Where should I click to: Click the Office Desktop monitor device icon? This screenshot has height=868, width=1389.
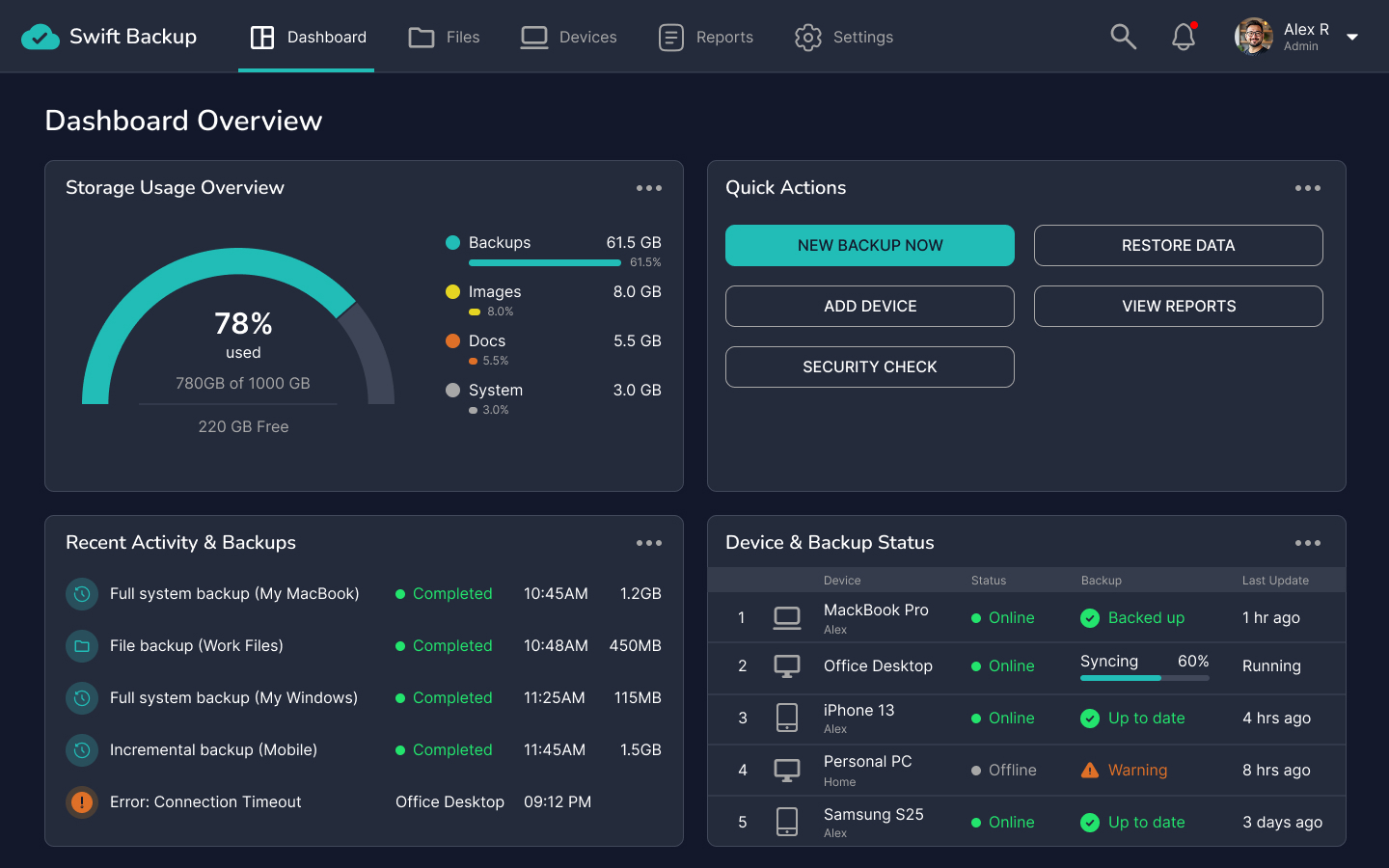coord(787,666)
